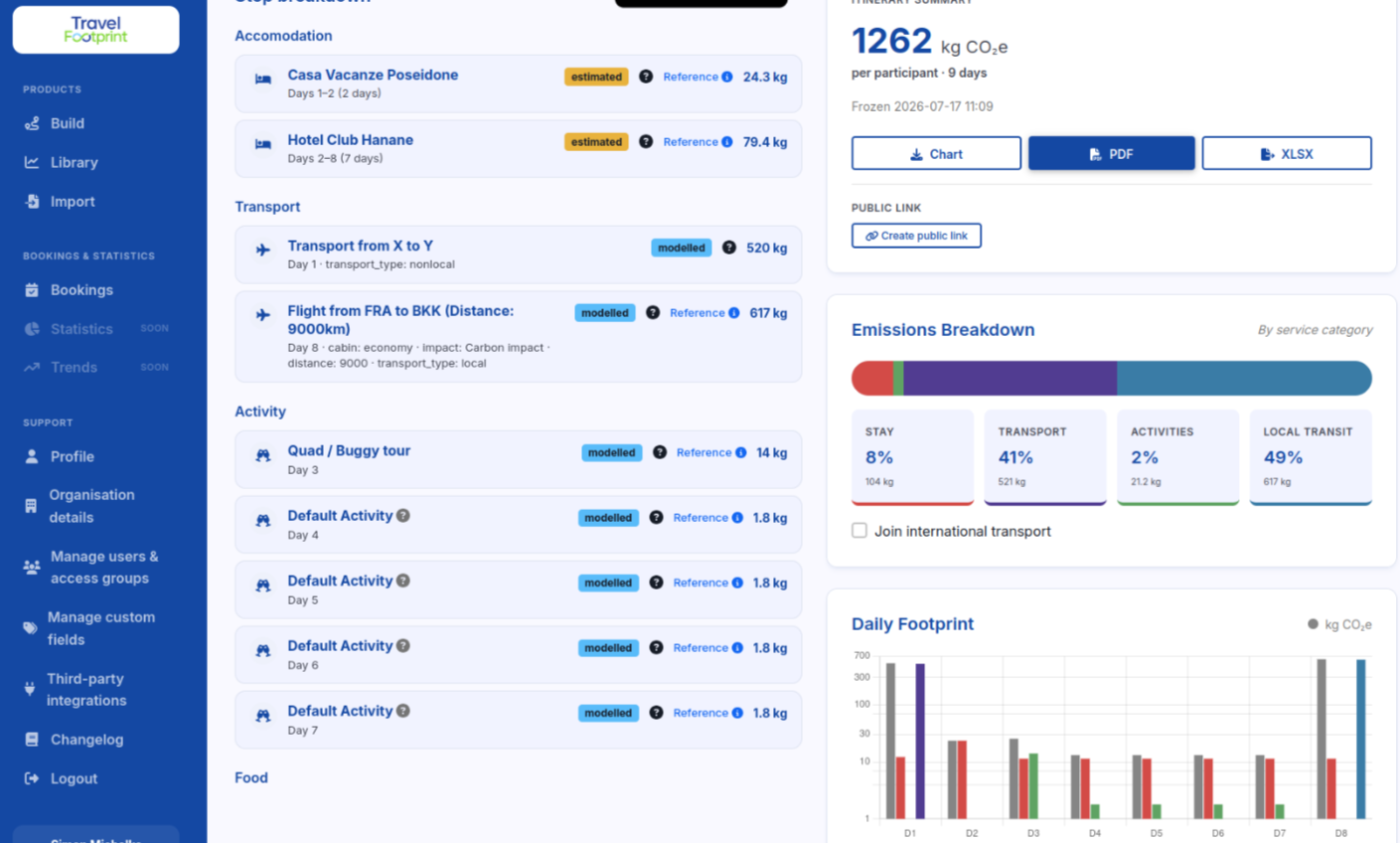Image resolution: width=1400 pixels, height=843 pixels.
Task: Select the LOCAL TRANSIT 49% card
Action: click(x=1311, y=457)
